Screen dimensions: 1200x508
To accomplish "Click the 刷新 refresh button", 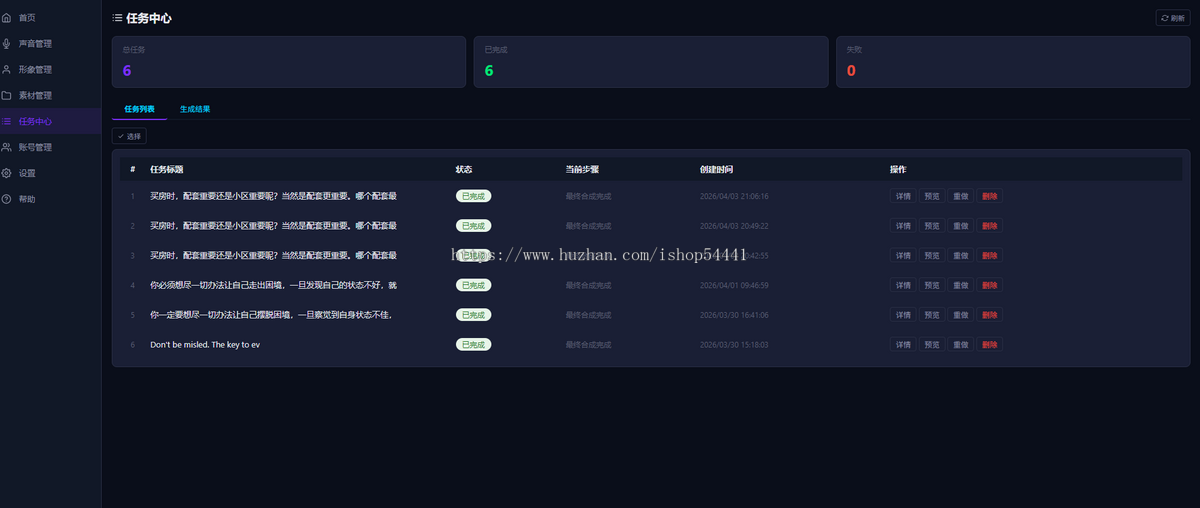I will tap(1173, 18).
